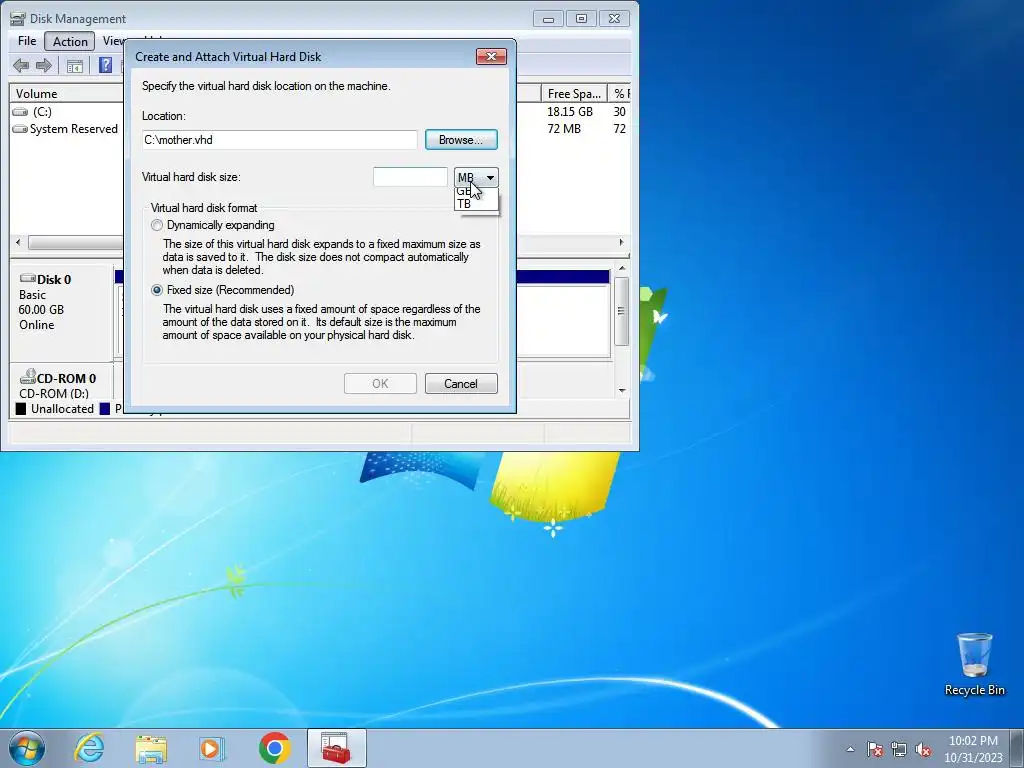The width and height of the screenshot is (1024, 768).
Task: Click the network tray icon
Action: [899, 750]
